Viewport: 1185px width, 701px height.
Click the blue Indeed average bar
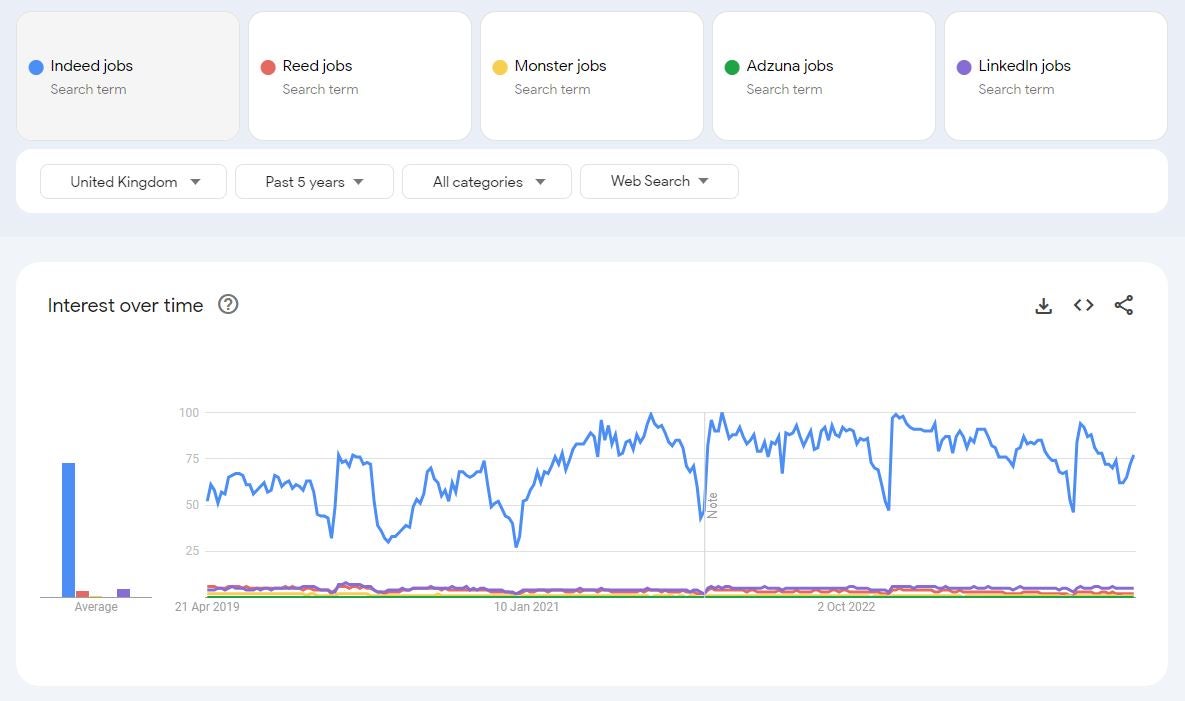click(x=69, y=529)
